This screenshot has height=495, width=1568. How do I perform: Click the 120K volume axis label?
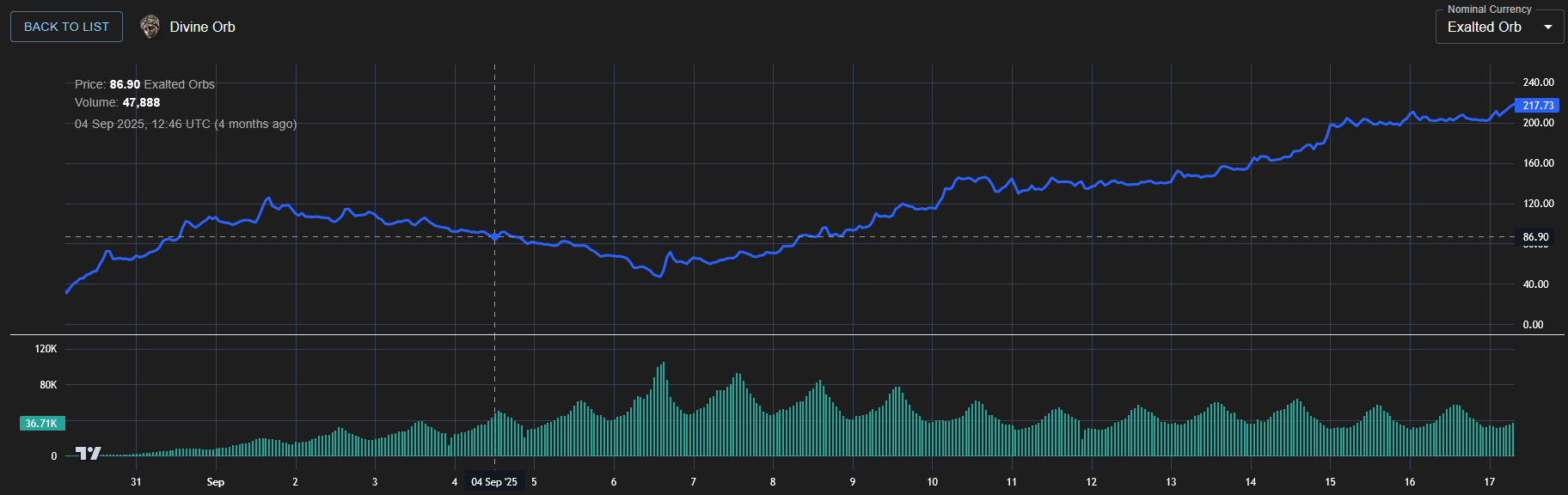pyautogui.click(x=46, y=349)
